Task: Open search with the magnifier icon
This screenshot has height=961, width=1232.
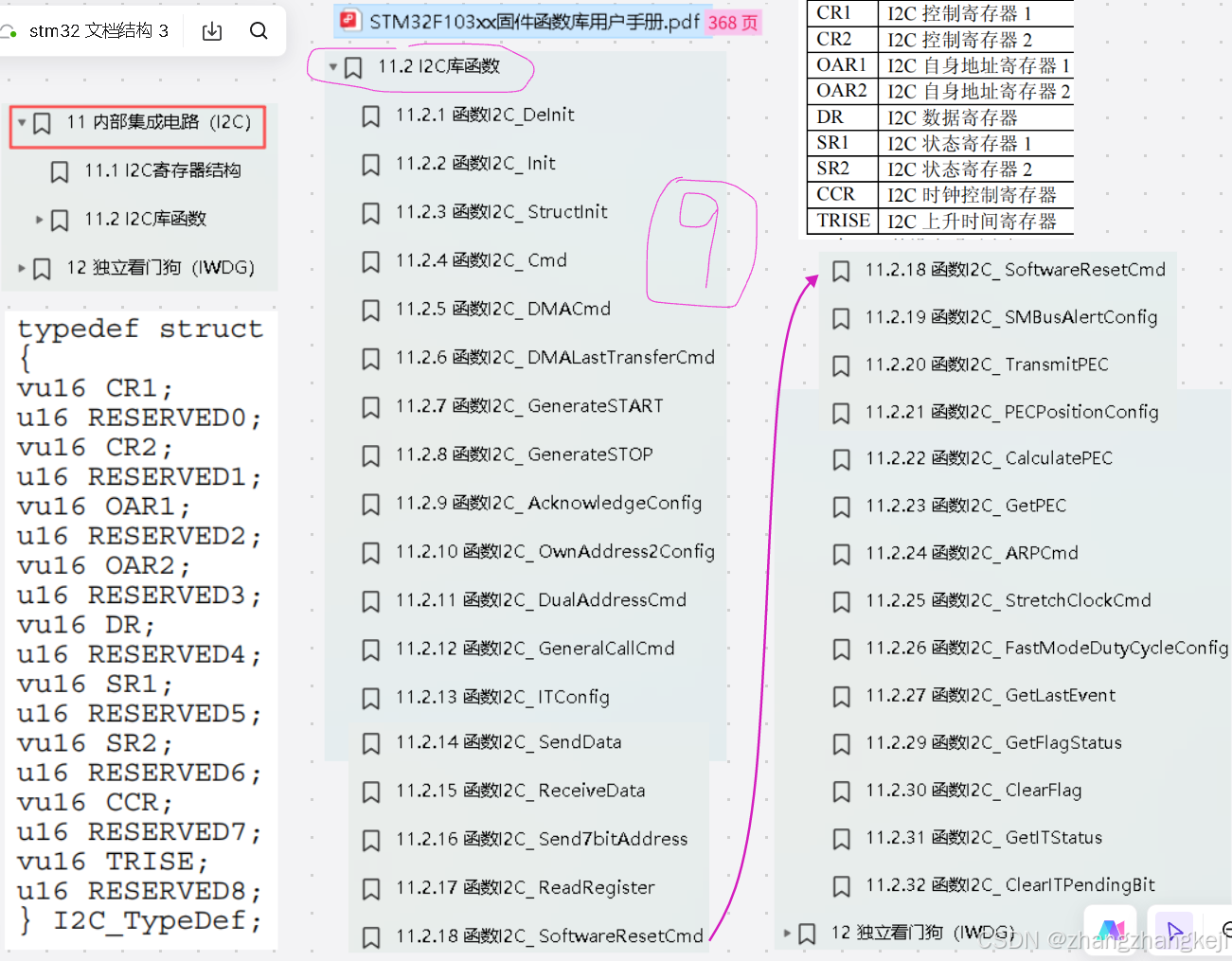Action: pyautogui.click(x=259, y=31)
